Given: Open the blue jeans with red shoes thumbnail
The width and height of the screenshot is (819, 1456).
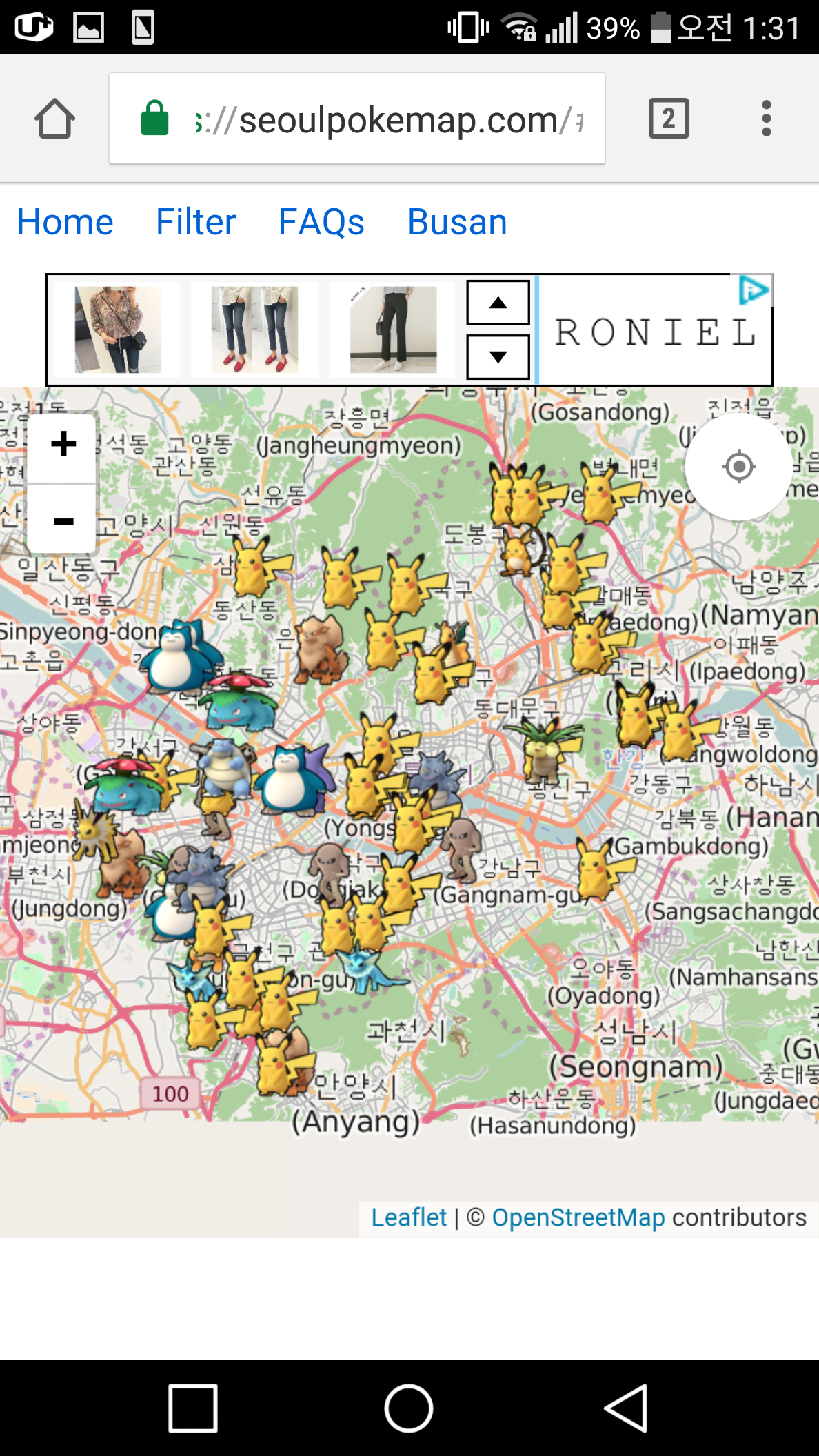Looking at the screenshot, I should coord(255,330).
